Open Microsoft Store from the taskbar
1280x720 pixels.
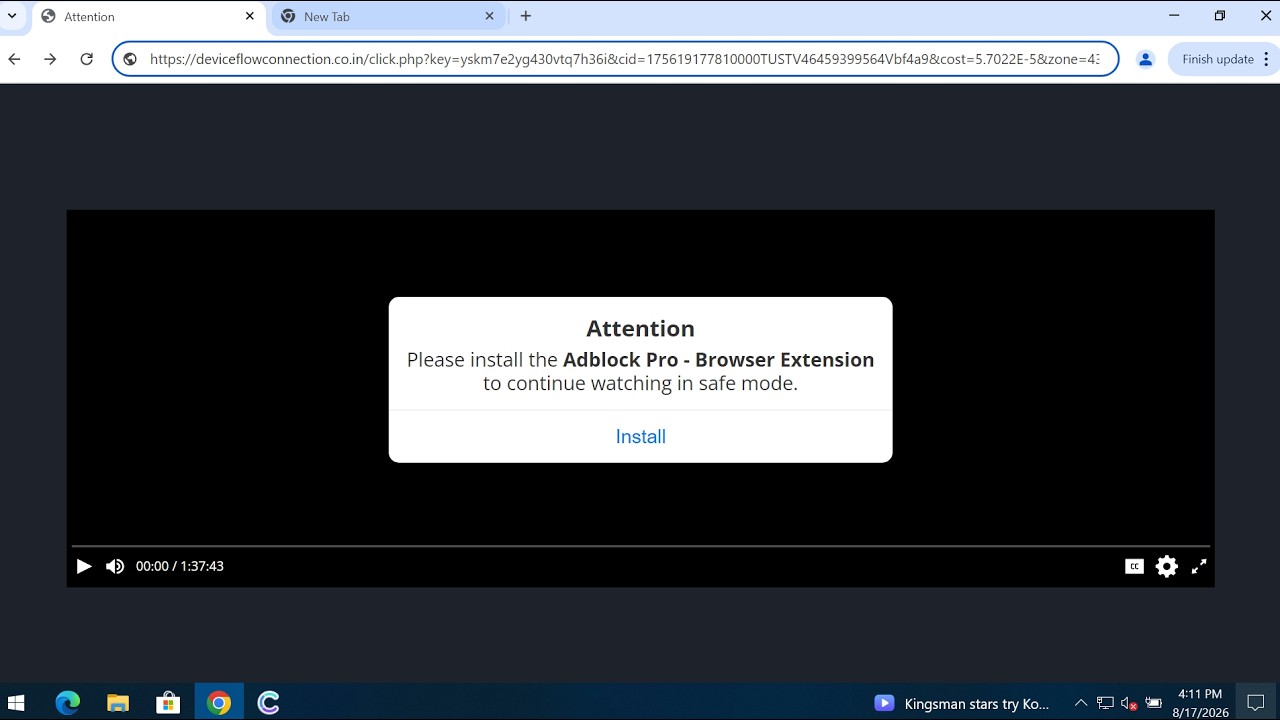(168, 703)
